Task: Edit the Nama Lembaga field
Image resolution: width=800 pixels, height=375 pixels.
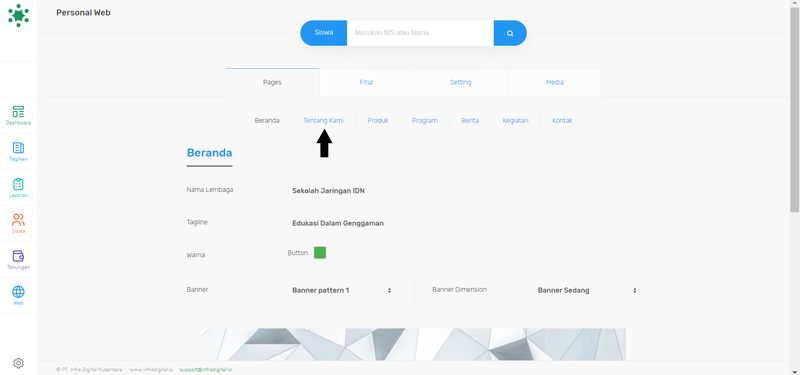Action: (464, 191)
